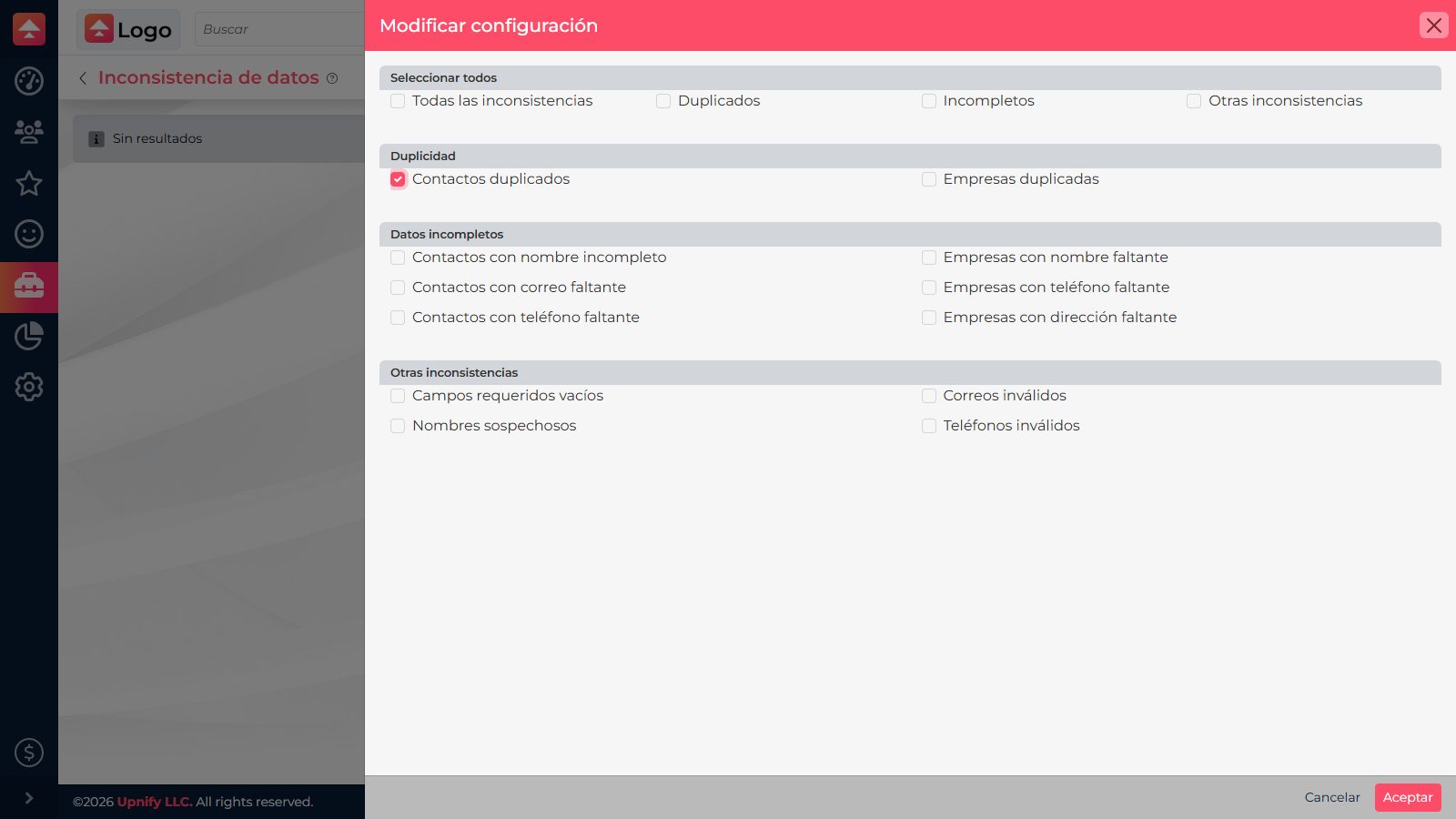
Task: Check Teléfonos inválidos
Action: coord(929,426)
